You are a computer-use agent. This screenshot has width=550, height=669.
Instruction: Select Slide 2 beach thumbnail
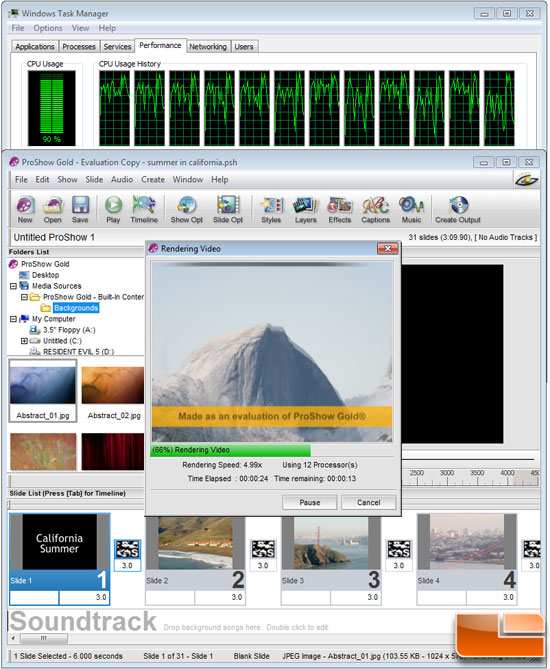195,543
